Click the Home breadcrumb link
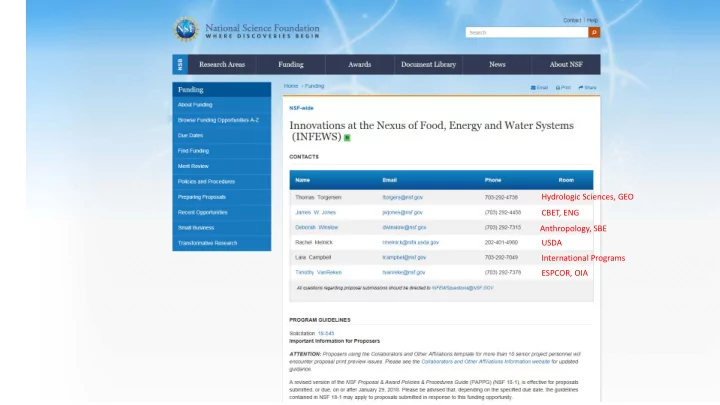Image resolution: width=720 pixels, height=405 pixels. pos(291,86)
